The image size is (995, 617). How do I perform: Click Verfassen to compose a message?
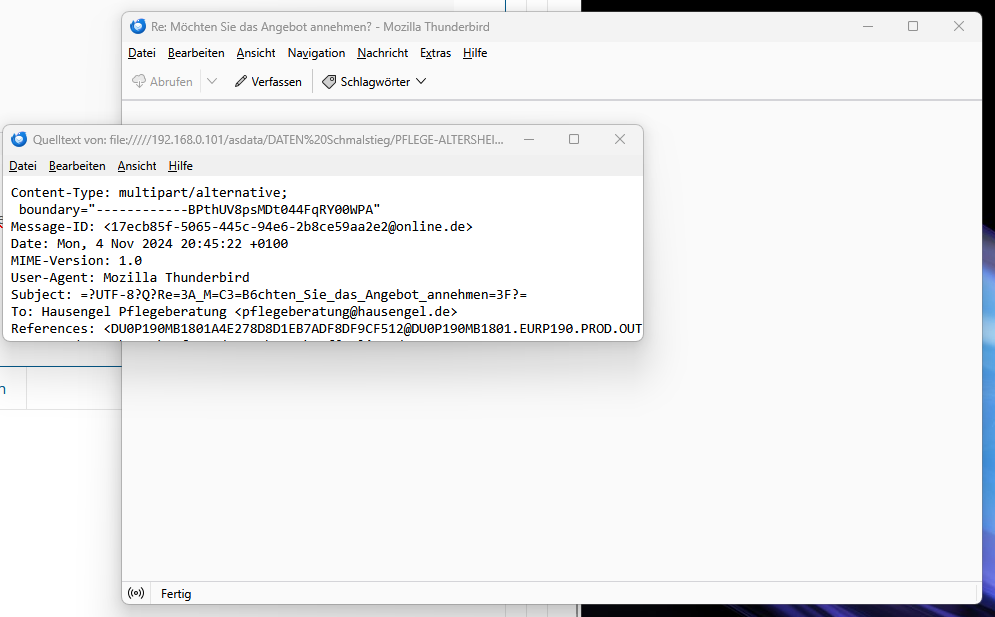(x=268, y=81)
